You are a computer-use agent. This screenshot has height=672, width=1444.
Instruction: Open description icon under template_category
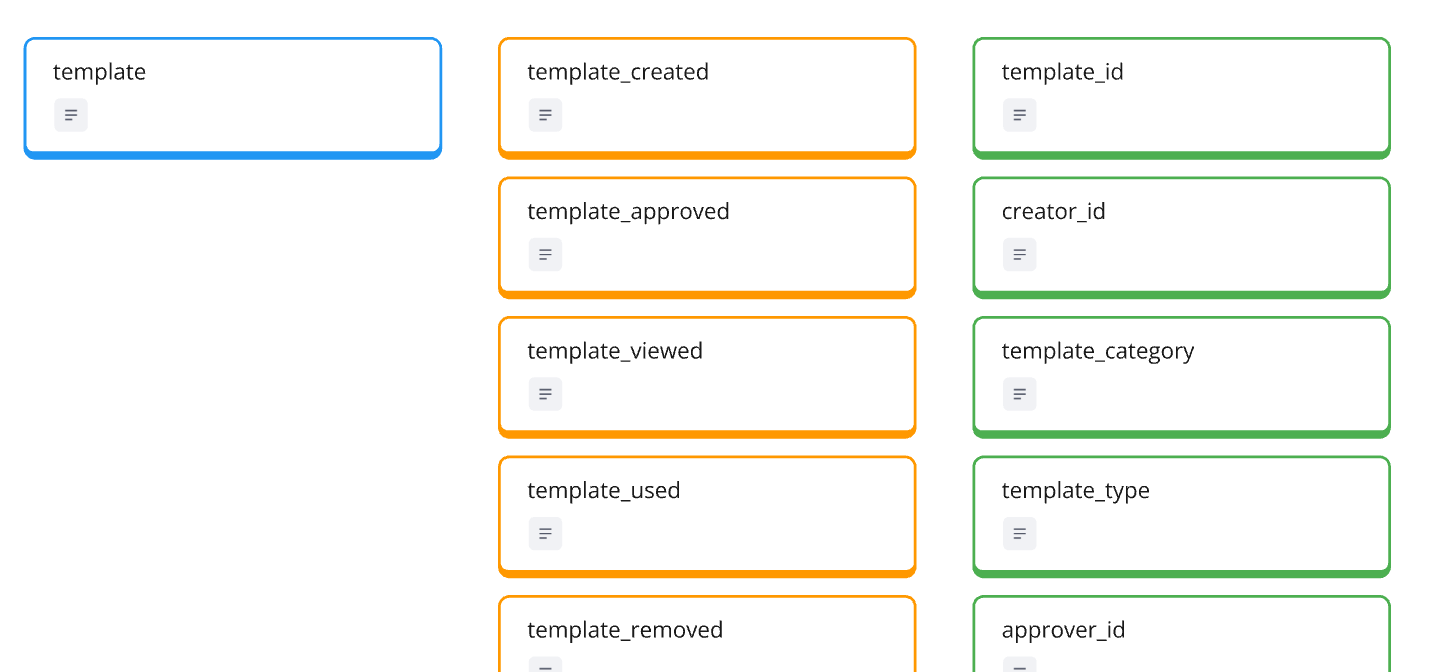click(x=1019, y=394)
